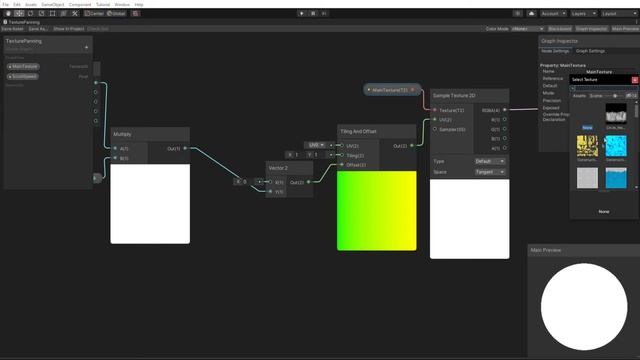Open the Account dropdown
Screen dimensions: 640x360
(553, 13)
